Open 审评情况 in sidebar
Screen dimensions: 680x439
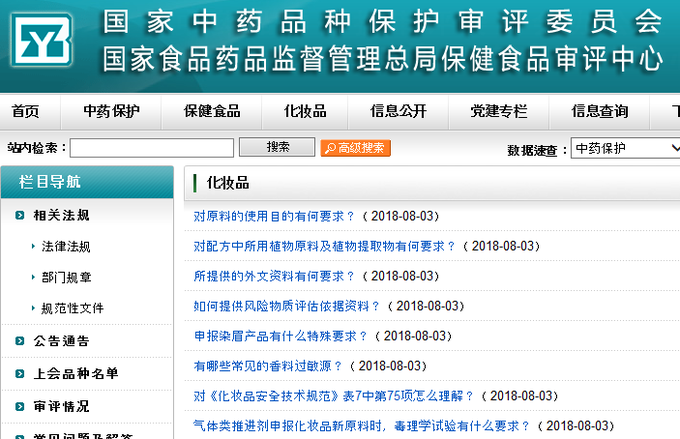tap(61, 406)
